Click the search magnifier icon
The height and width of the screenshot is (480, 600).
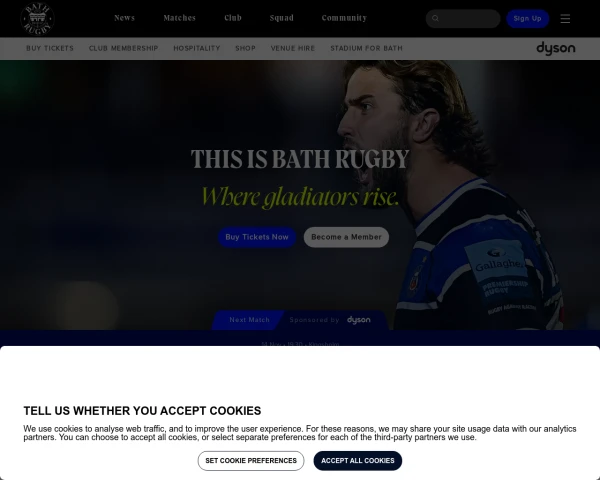pos(435,18)
